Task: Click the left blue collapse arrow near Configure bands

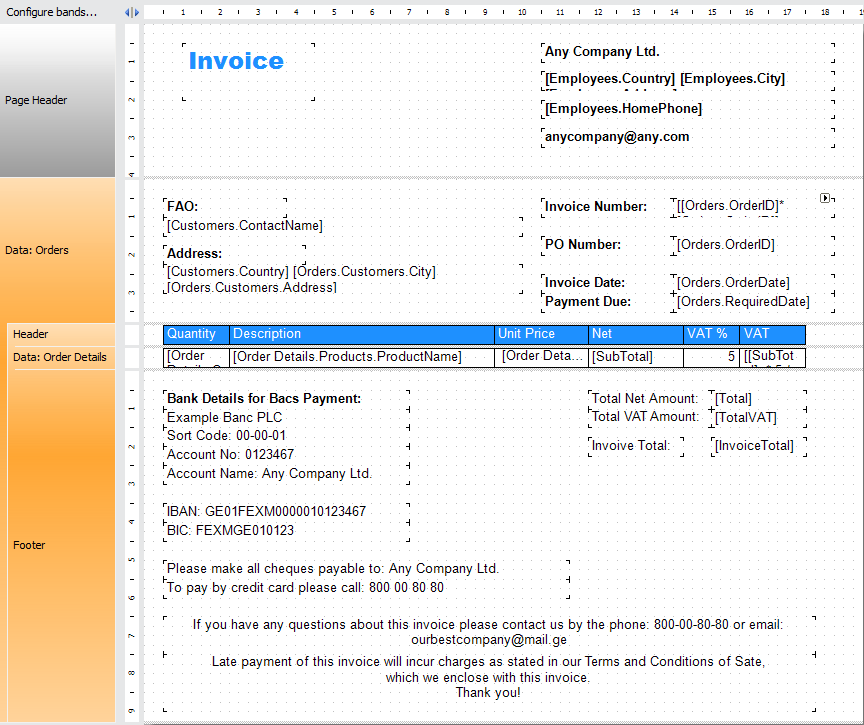Action: pyautogui.click(x=127, y=11)
